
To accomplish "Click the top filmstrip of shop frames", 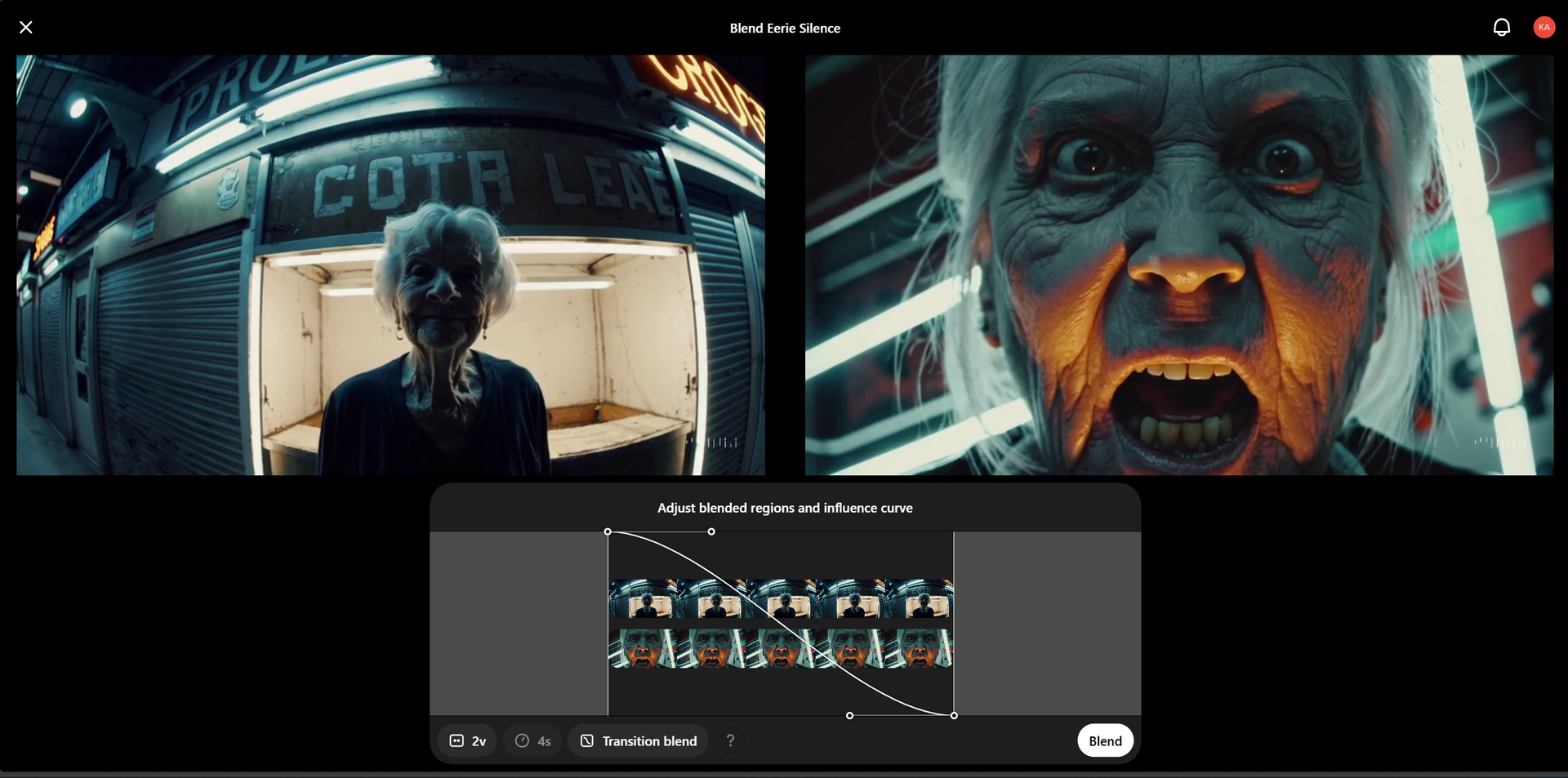I will pyautogui.click(x=781, y=598).
